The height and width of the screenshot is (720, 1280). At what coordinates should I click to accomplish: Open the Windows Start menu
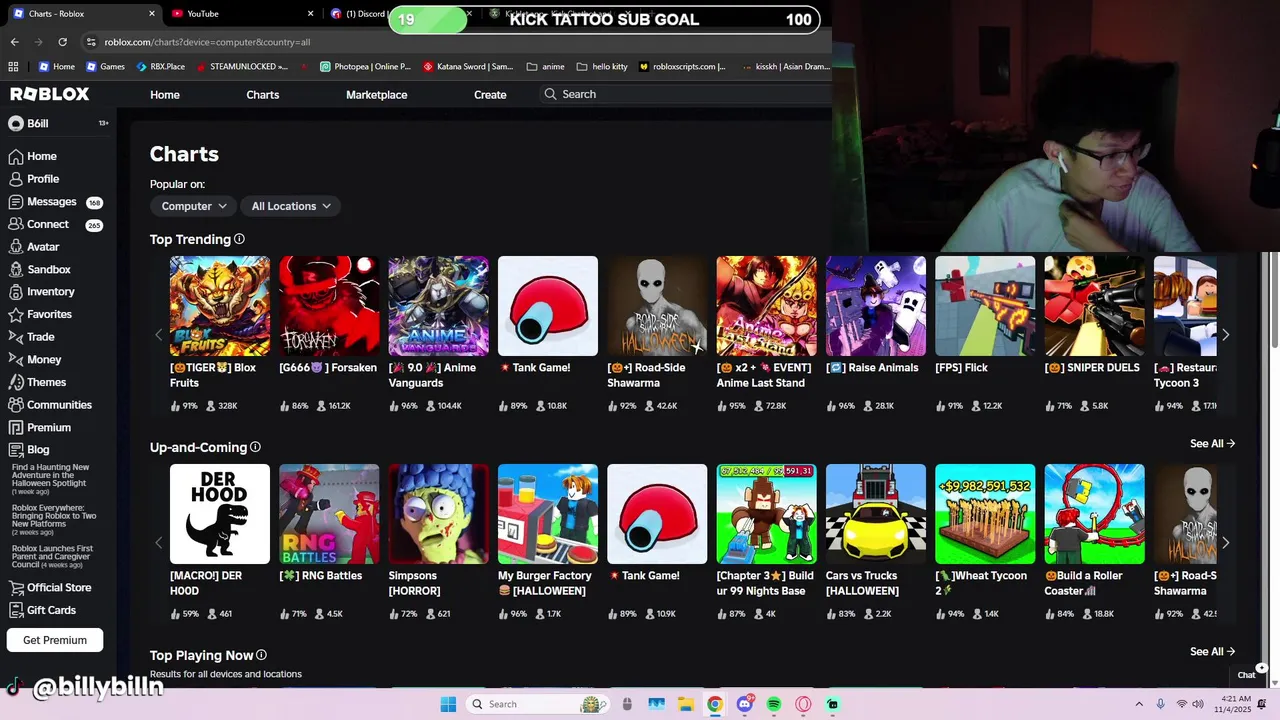[x=448, y=704]
